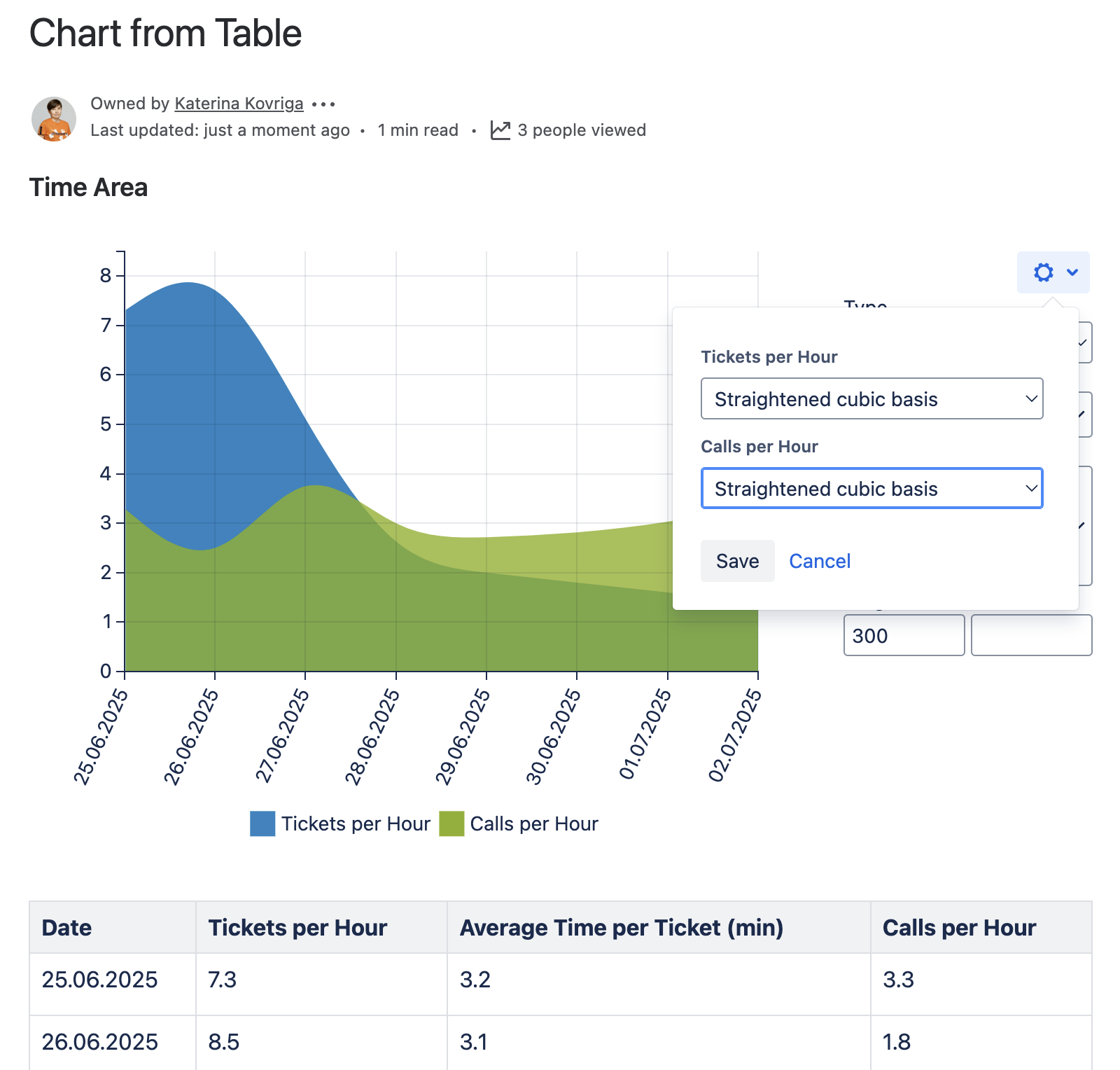Viewport: 1120px width, 1070px height.
Task: Click the Calls per Hour table header
Action: click(x=959, y=928)
